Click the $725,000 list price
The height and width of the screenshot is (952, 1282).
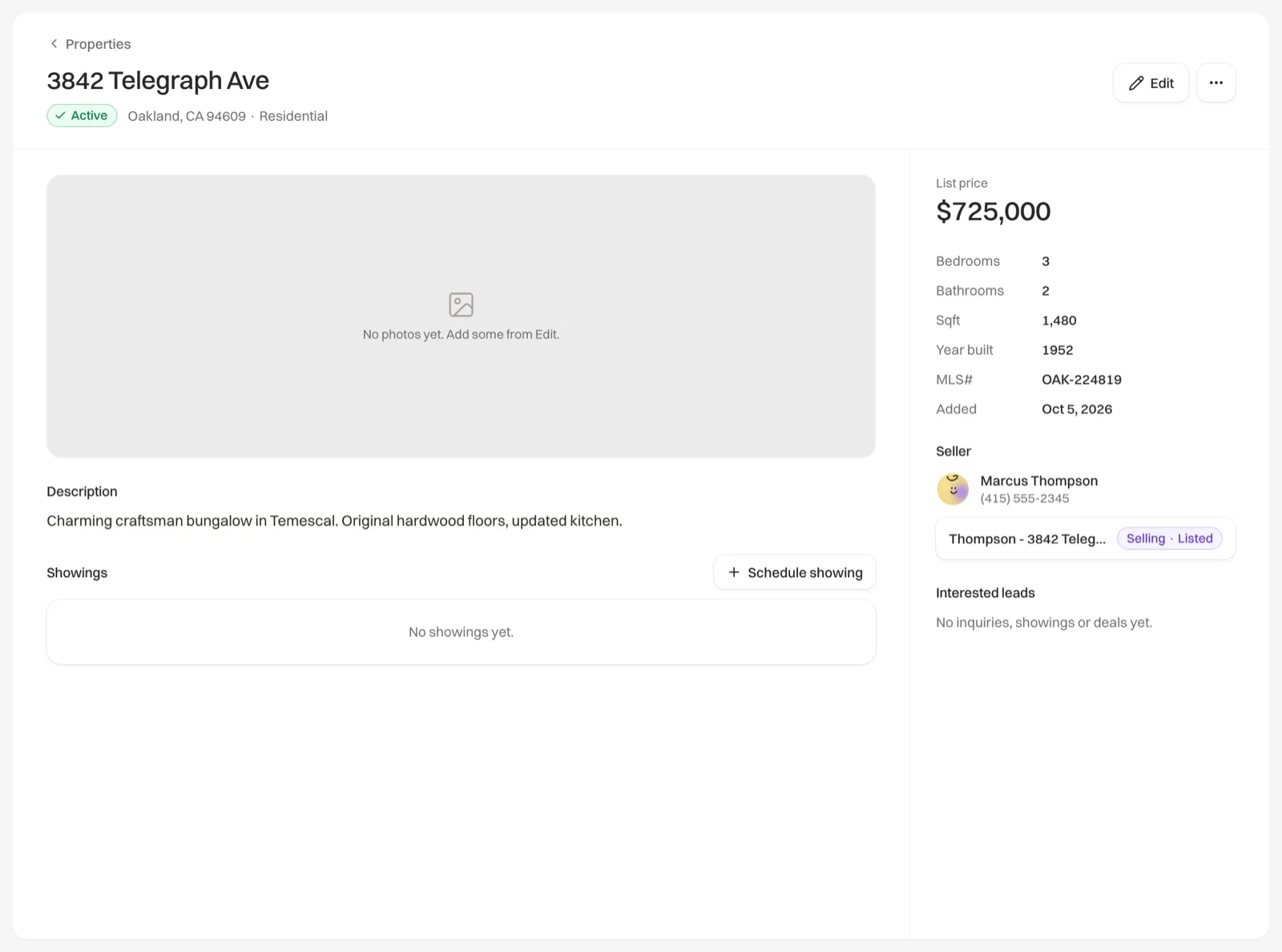tap(993, 212)
